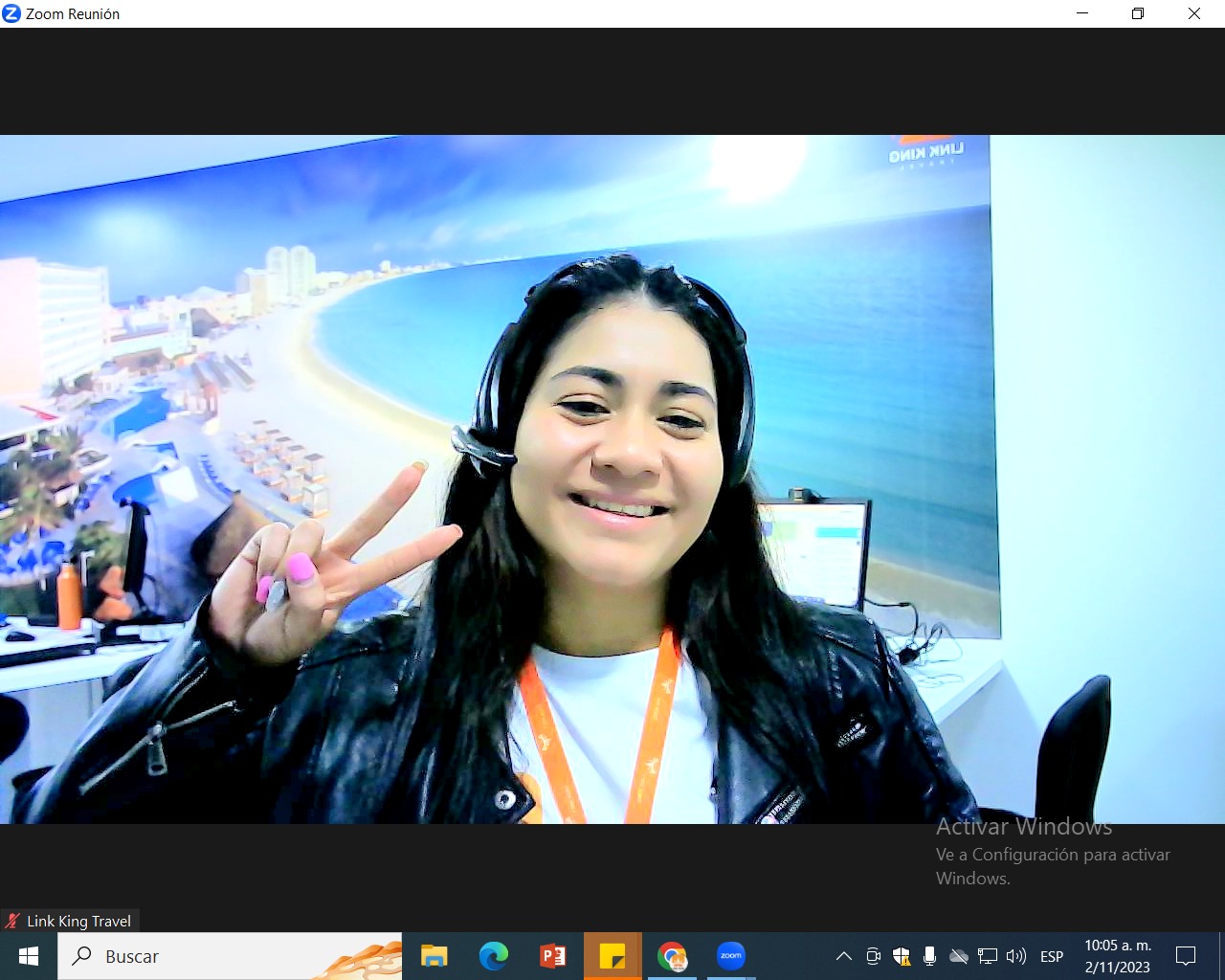Expand hidden system tray icons chevron

pos(843,956)
